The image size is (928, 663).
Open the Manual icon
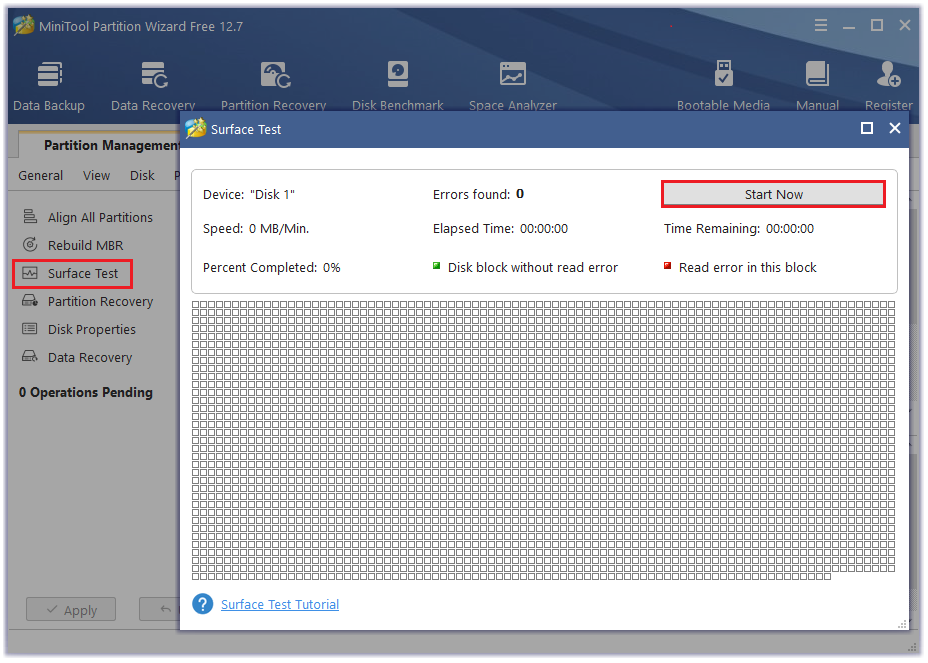[817, 75]
